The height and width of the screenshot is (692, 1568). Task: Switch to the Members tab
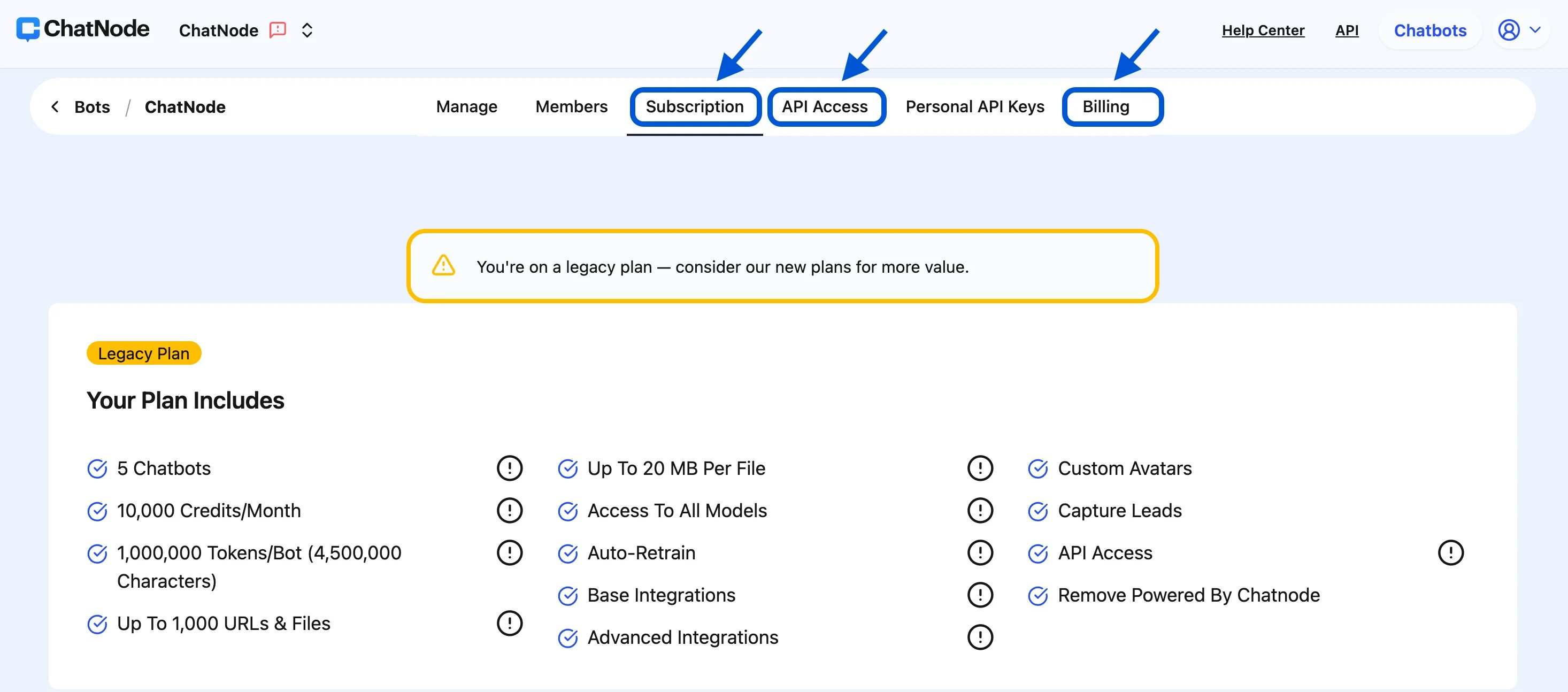[571, 106]
